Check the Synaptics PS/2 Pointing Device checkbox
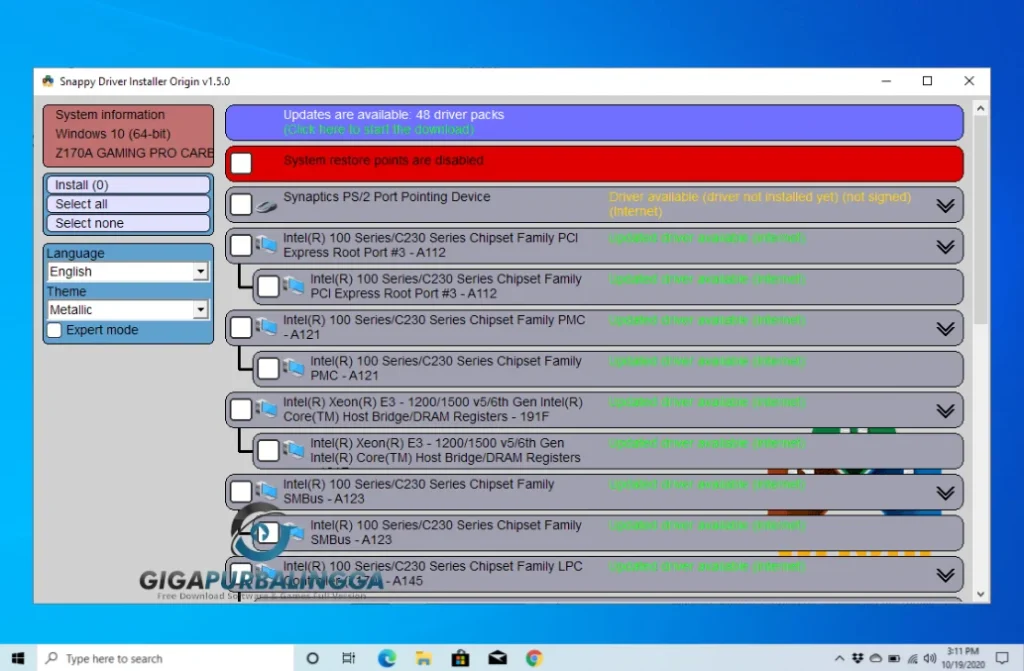 click(x=240, y=203)
